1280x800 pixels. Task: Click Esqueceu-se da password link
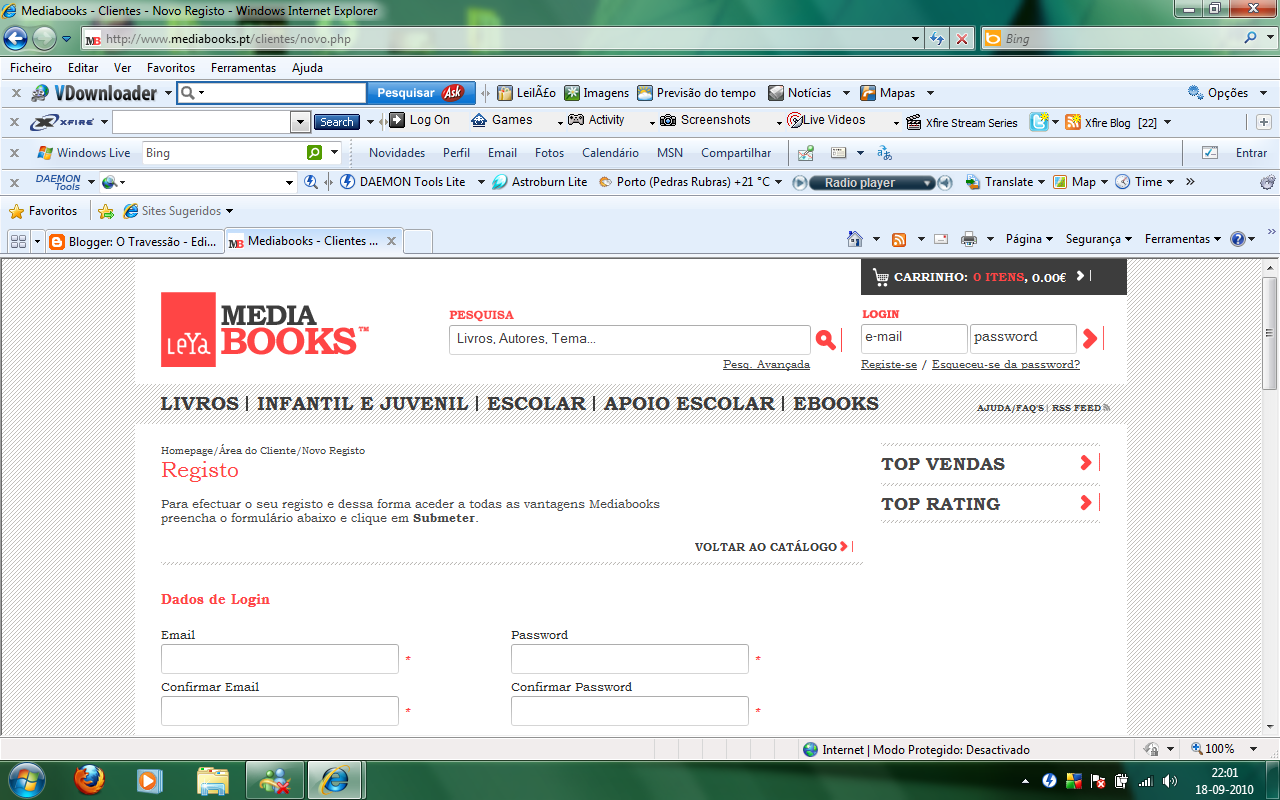pos(1006,365)
